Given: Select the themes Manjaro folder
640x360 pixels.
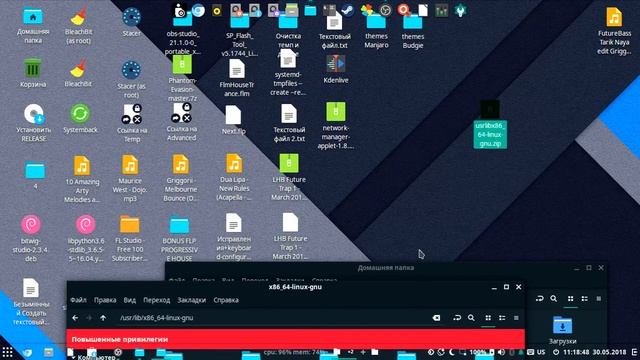Looking at the screenshot, I should point(376,32).
